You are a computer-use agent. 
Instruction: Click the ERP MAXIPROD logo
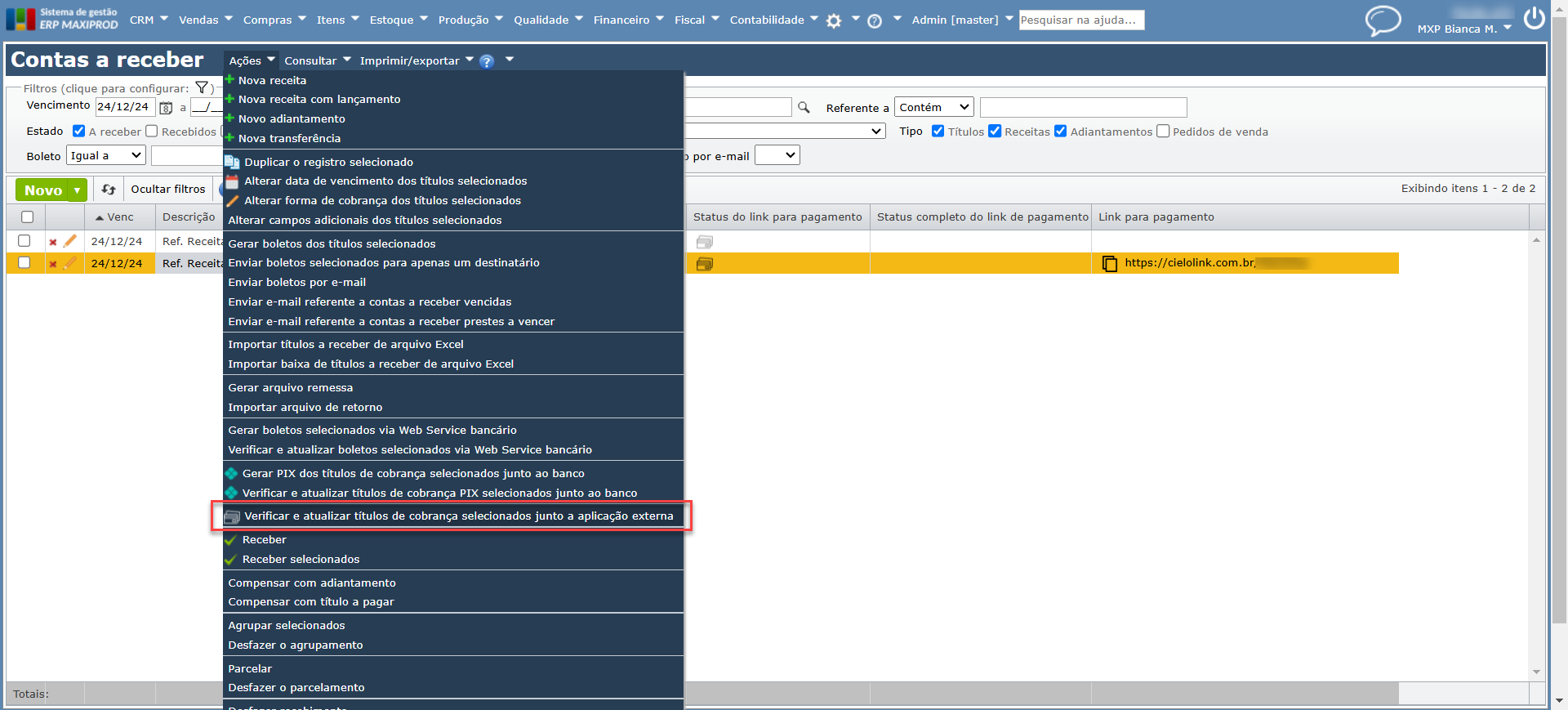pyautogui.click(x=62, y=19)
